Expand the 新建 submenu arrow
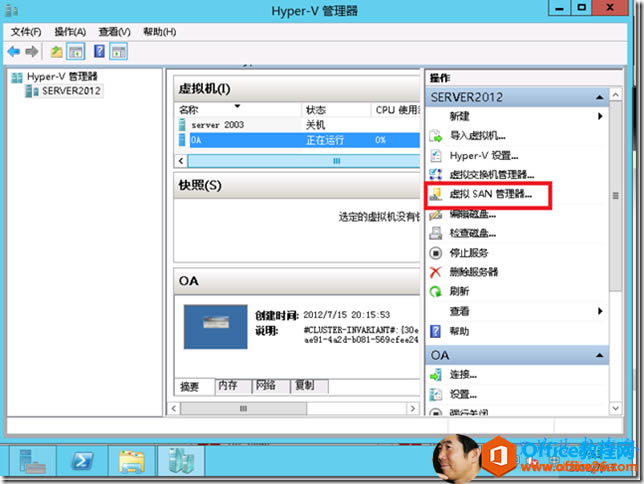Screen dimensions: 644x484 [x=600, y=116]
